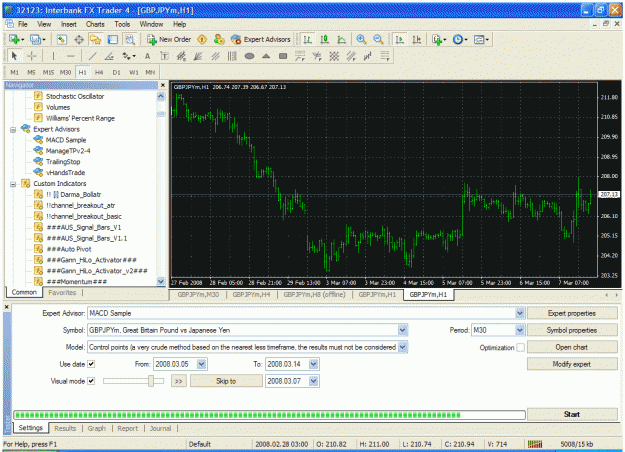Toggle the chart Auto Scroll icon
The height and width of the screenshot is (452, 625).
399,39
